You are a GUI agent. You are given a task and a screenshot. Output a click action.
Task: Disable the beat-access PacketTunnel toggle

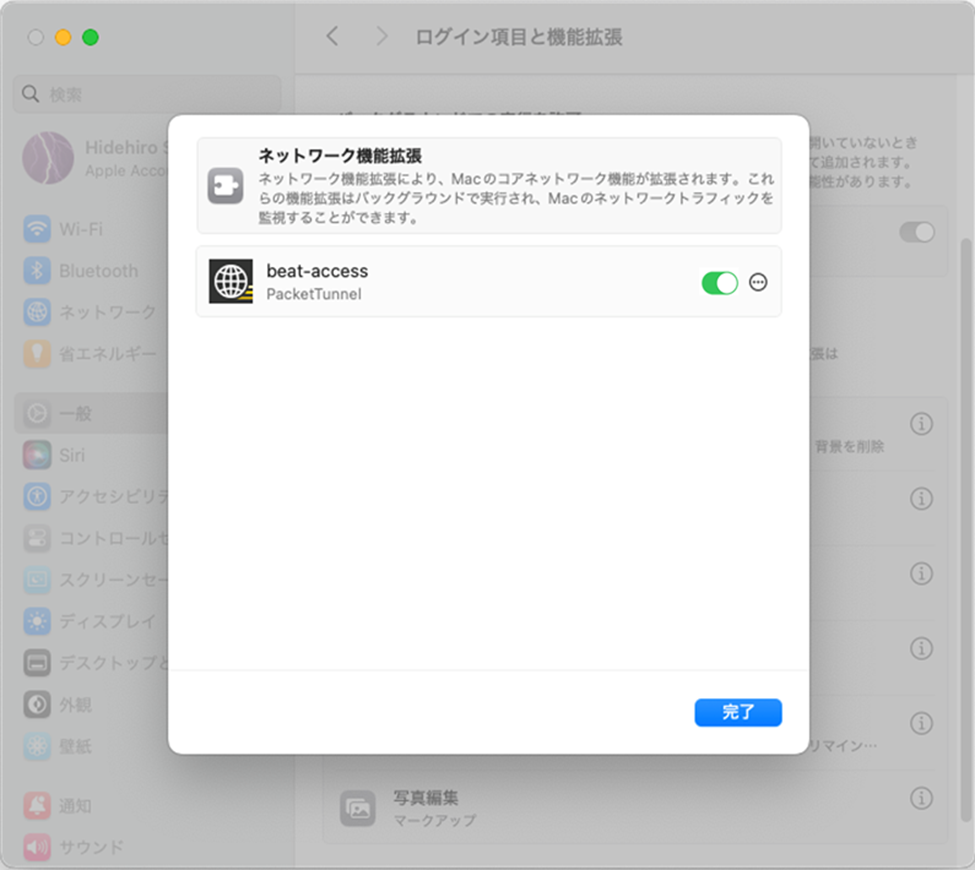(x=719, y=282)
